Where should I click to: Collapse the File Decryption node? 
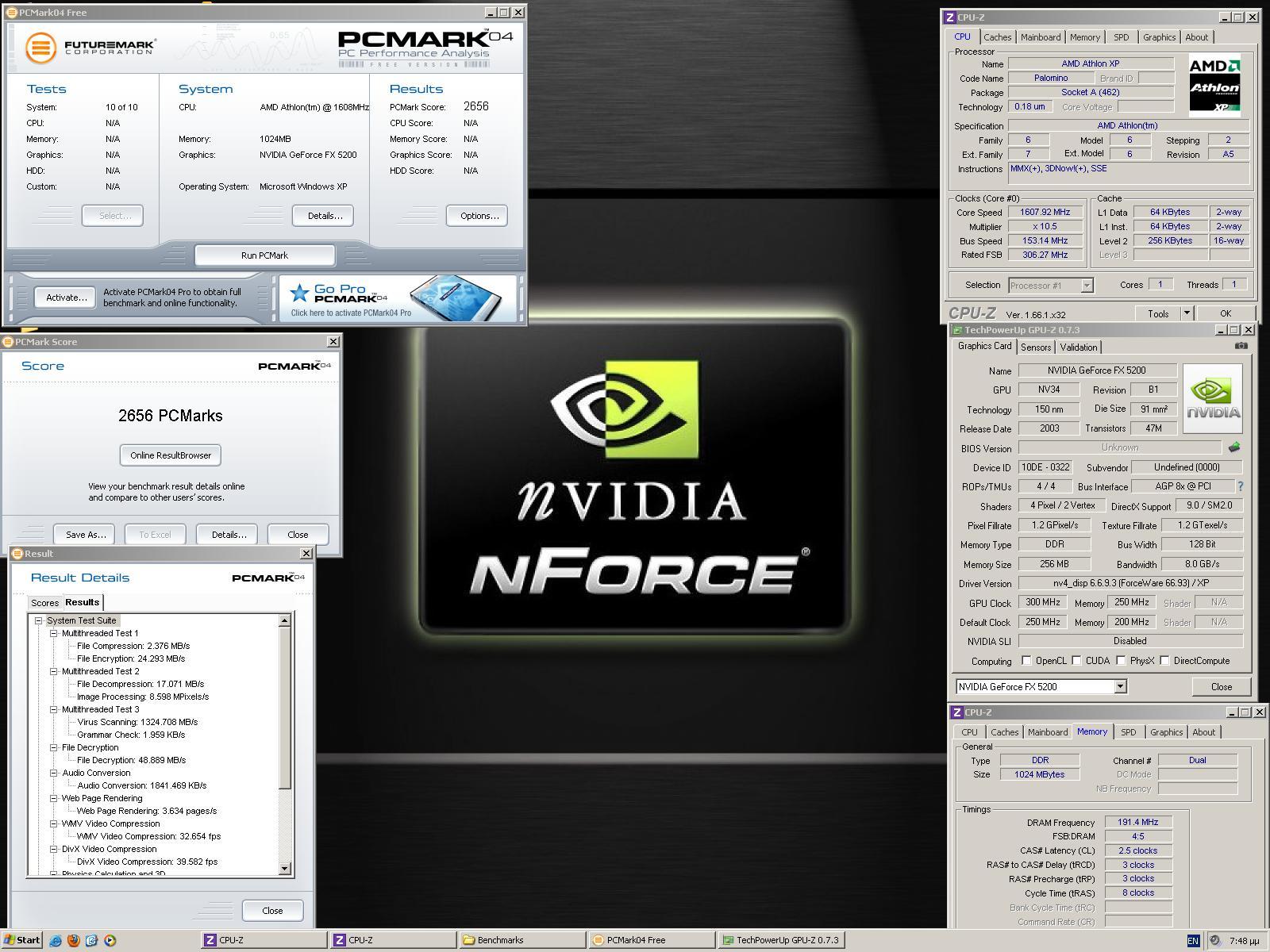tap(54, 747)
